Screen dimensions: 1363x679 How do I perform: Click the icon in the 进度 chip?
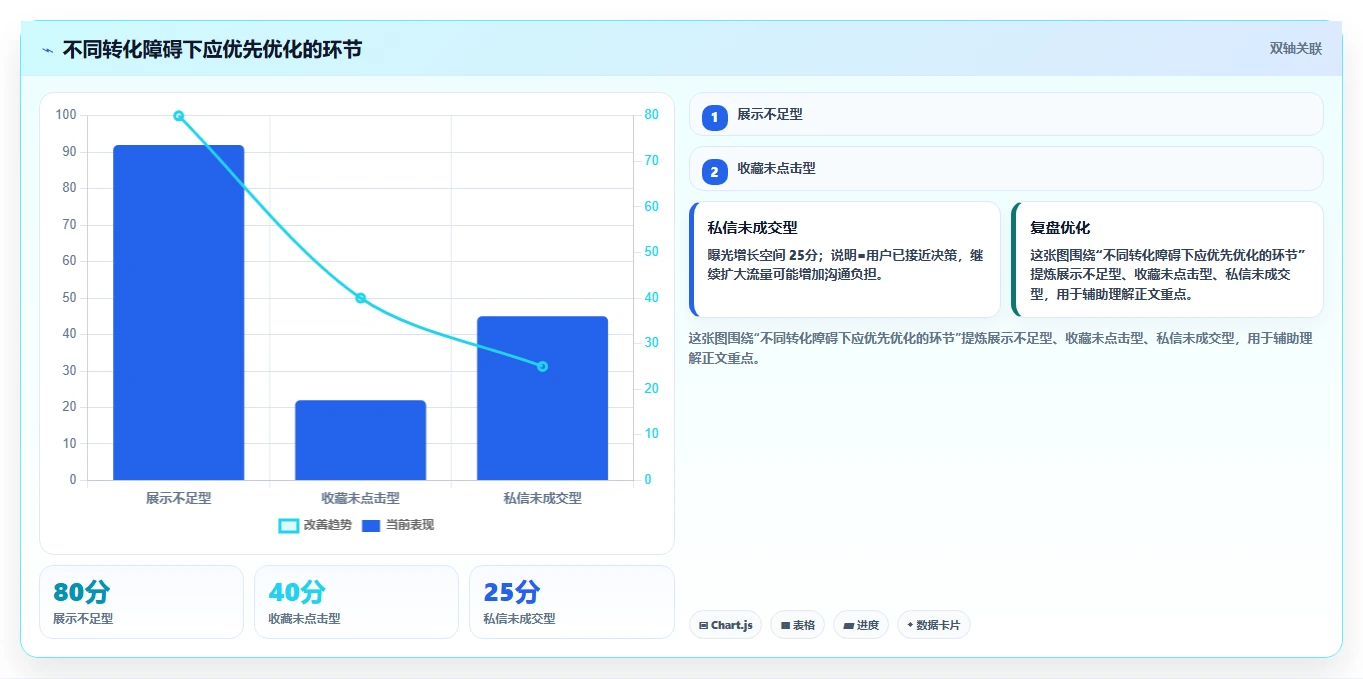pyautogui.click(x=849, y=626)
